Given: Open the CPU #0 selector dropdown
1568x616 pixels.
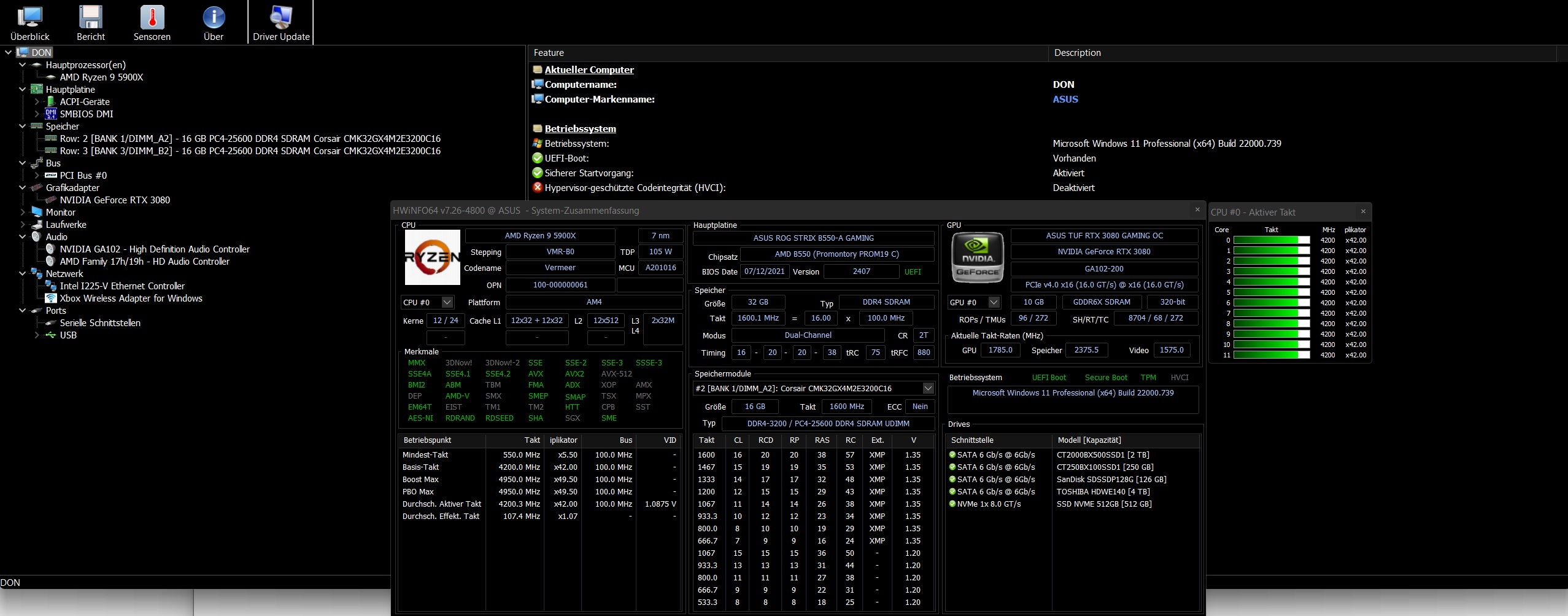Looking at the screenshot, I should click(447, 302).
